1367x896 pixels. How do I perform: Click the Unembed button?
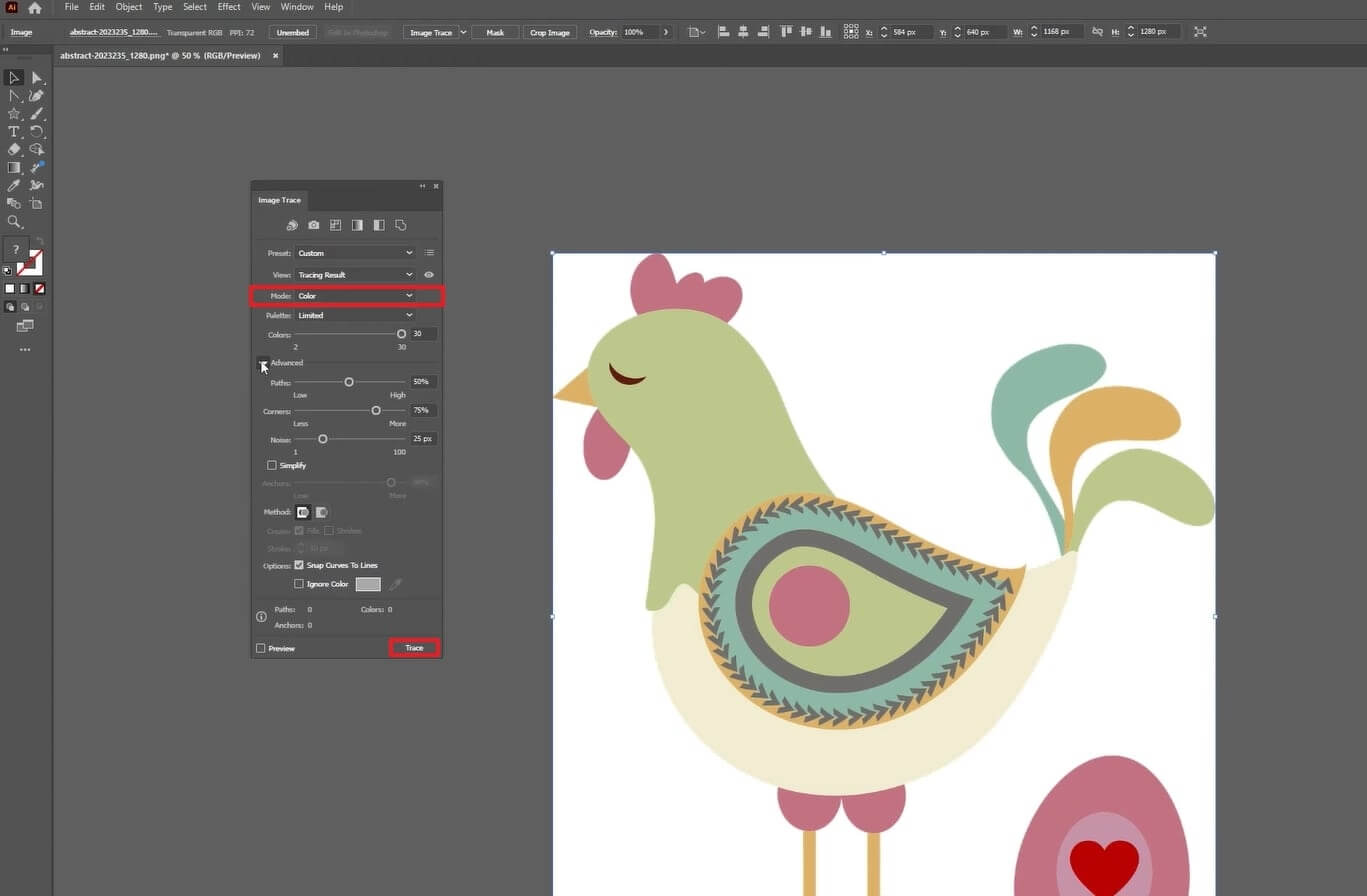click(292, 32)
